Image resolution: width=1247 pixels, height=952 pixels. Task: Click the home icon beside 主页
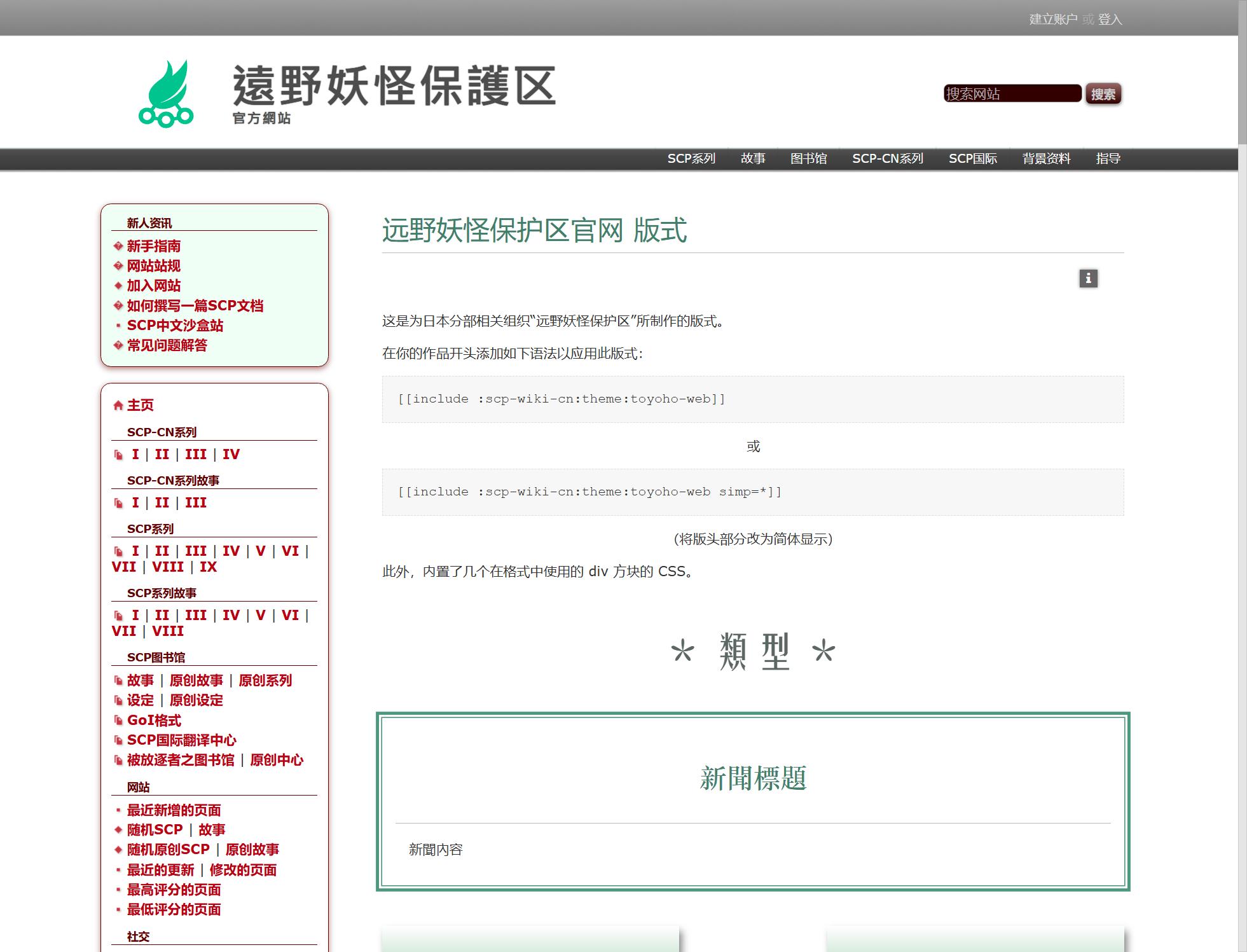[x=117, y=405]
